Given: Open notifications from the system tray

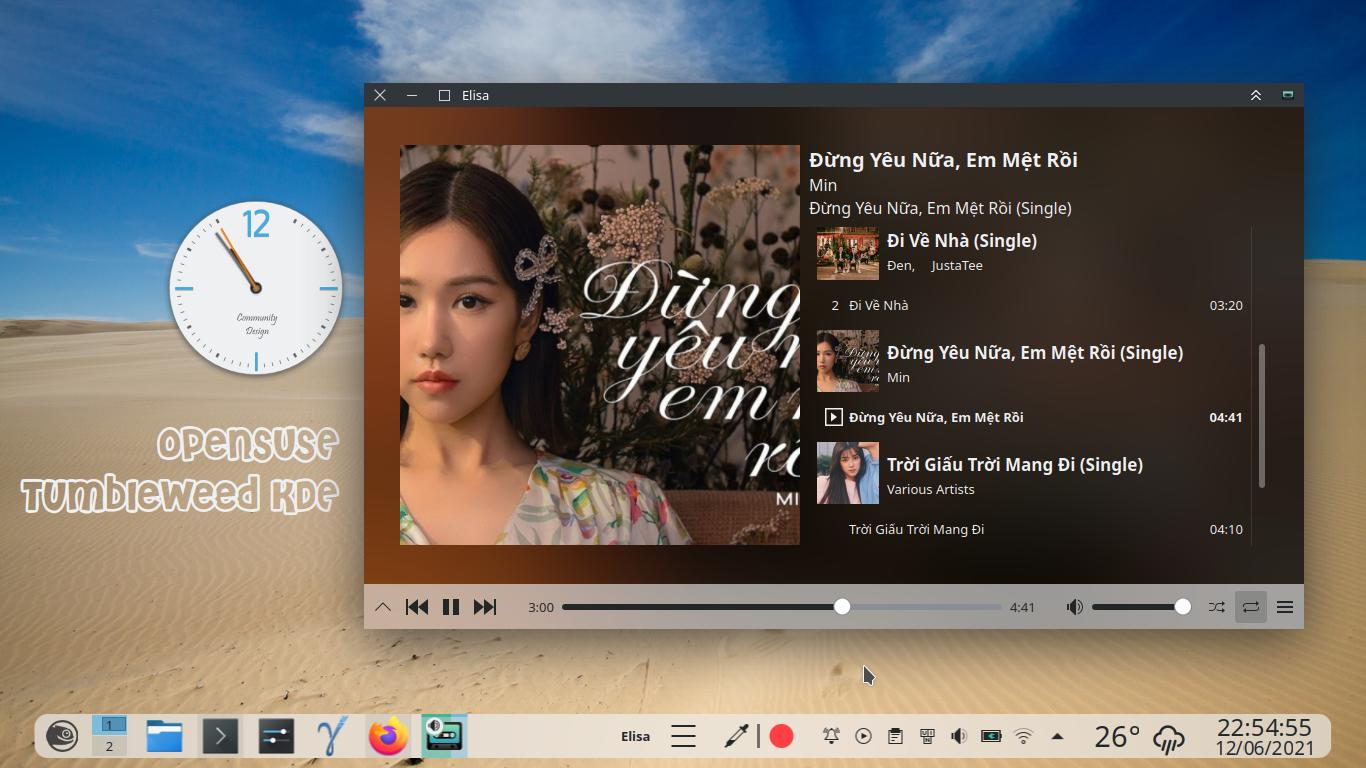Looking at the screenshot, I should (x=831, y=737).
